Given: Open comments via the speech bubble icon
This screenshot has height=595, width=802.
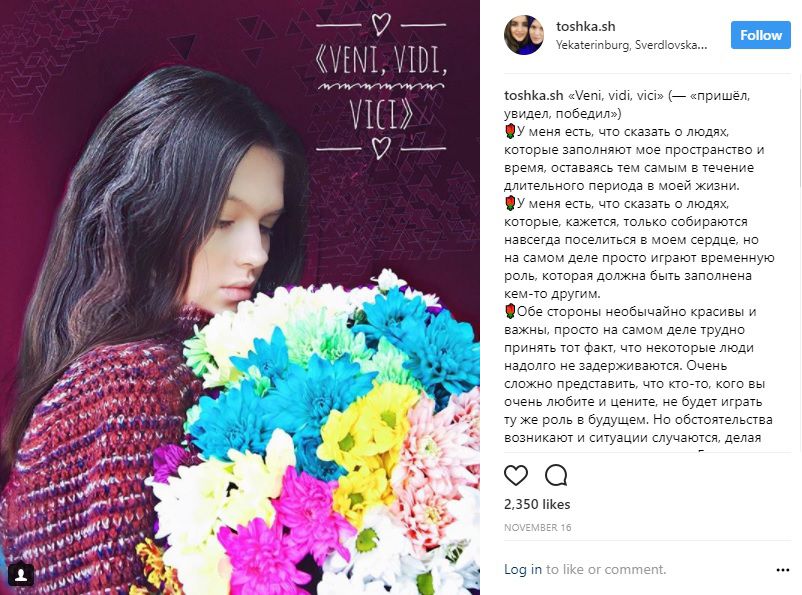Looking at the screenshot, I should (x=556, y=475).
